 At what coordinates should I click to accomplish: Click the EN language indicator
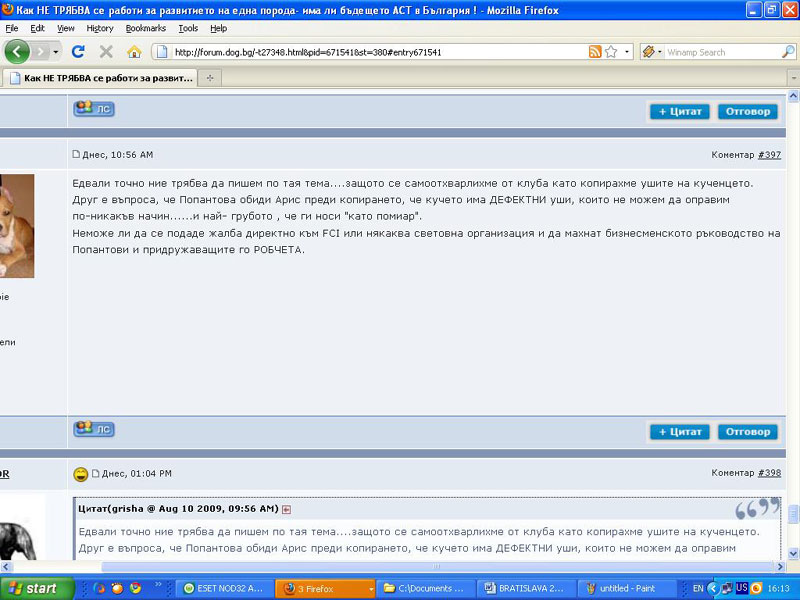pos(698,588)
